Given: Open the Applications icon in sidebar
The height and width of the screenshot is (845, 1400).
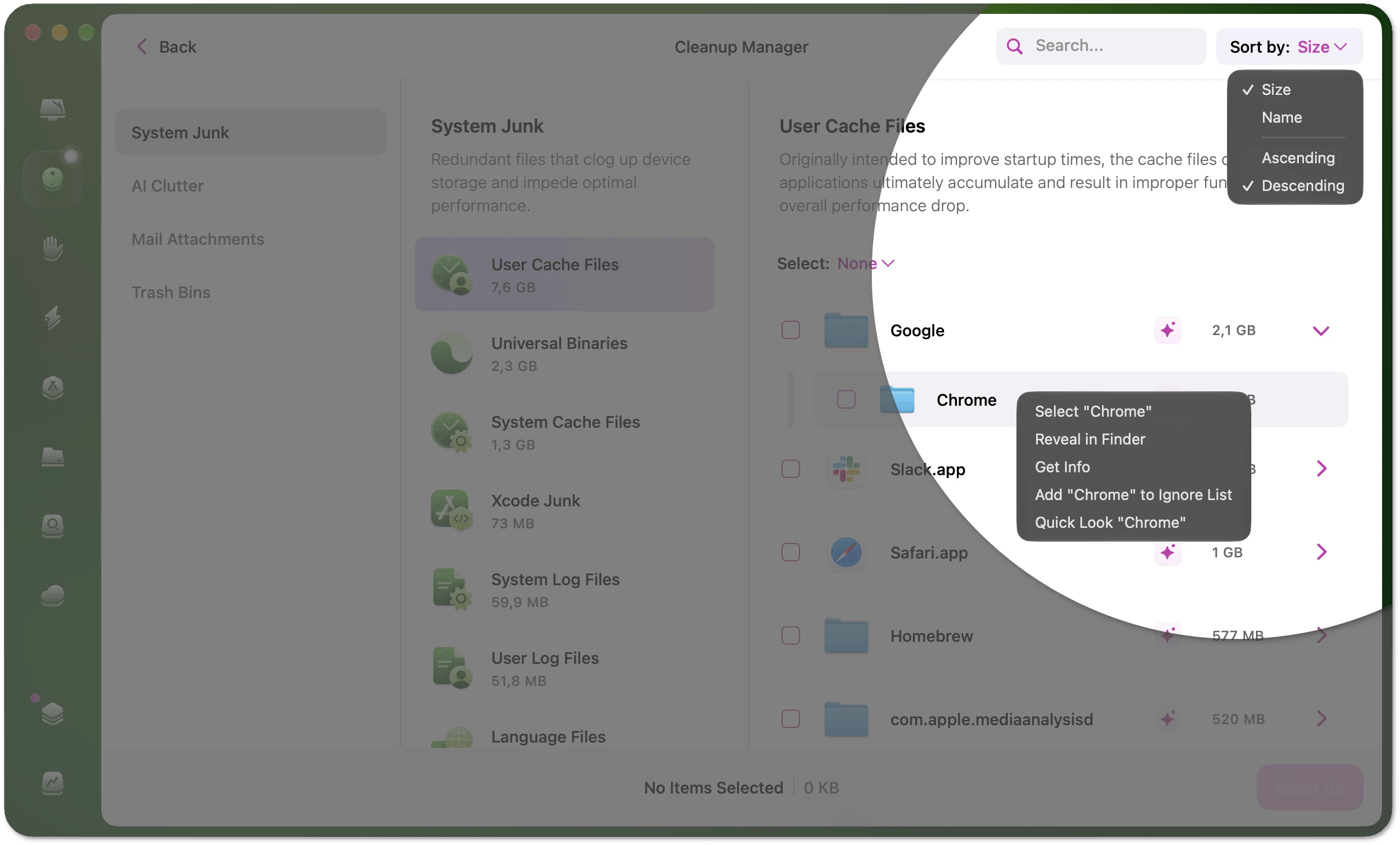Looking at the screenshot, I should [x=53, y=387].
